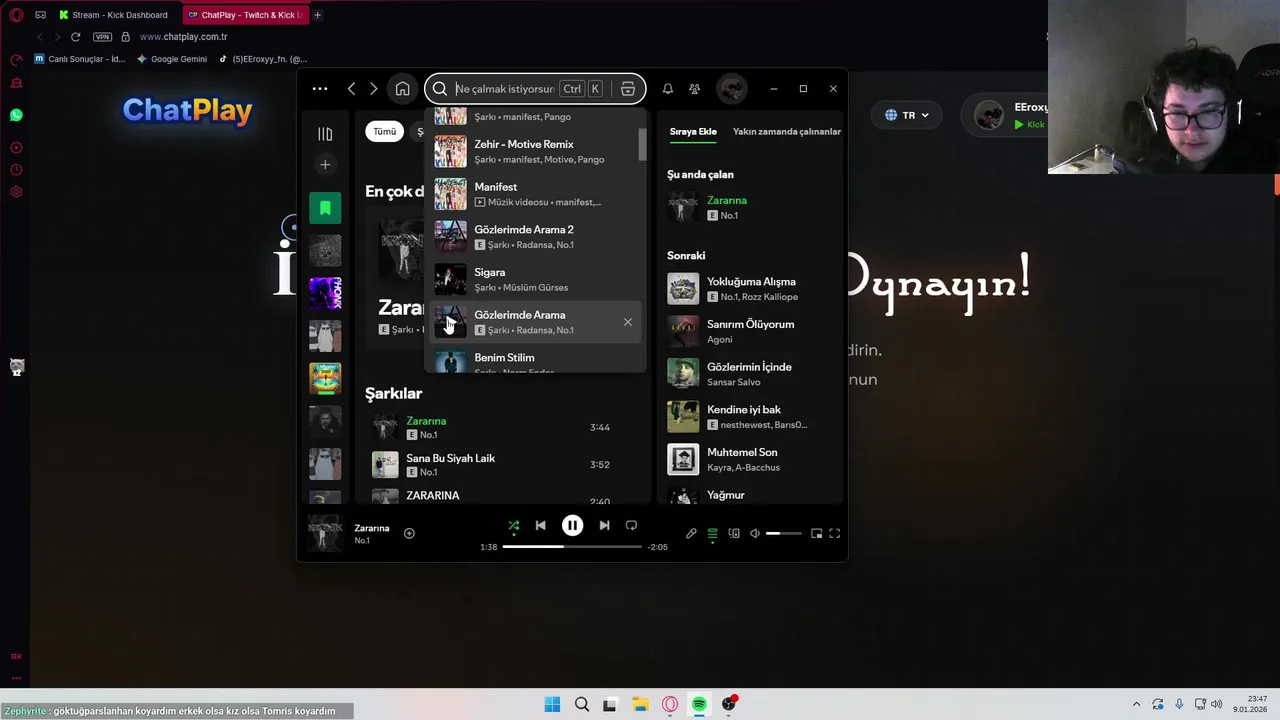Open Google Gemini bookmark
Screen dimensions: 1280x720
172,59
